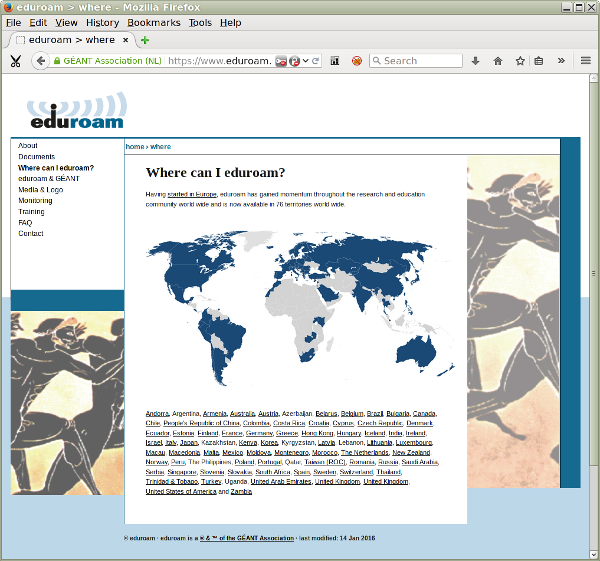600x561 pixels.
Task: Open the Zambia country link
Action: (241, 492)
